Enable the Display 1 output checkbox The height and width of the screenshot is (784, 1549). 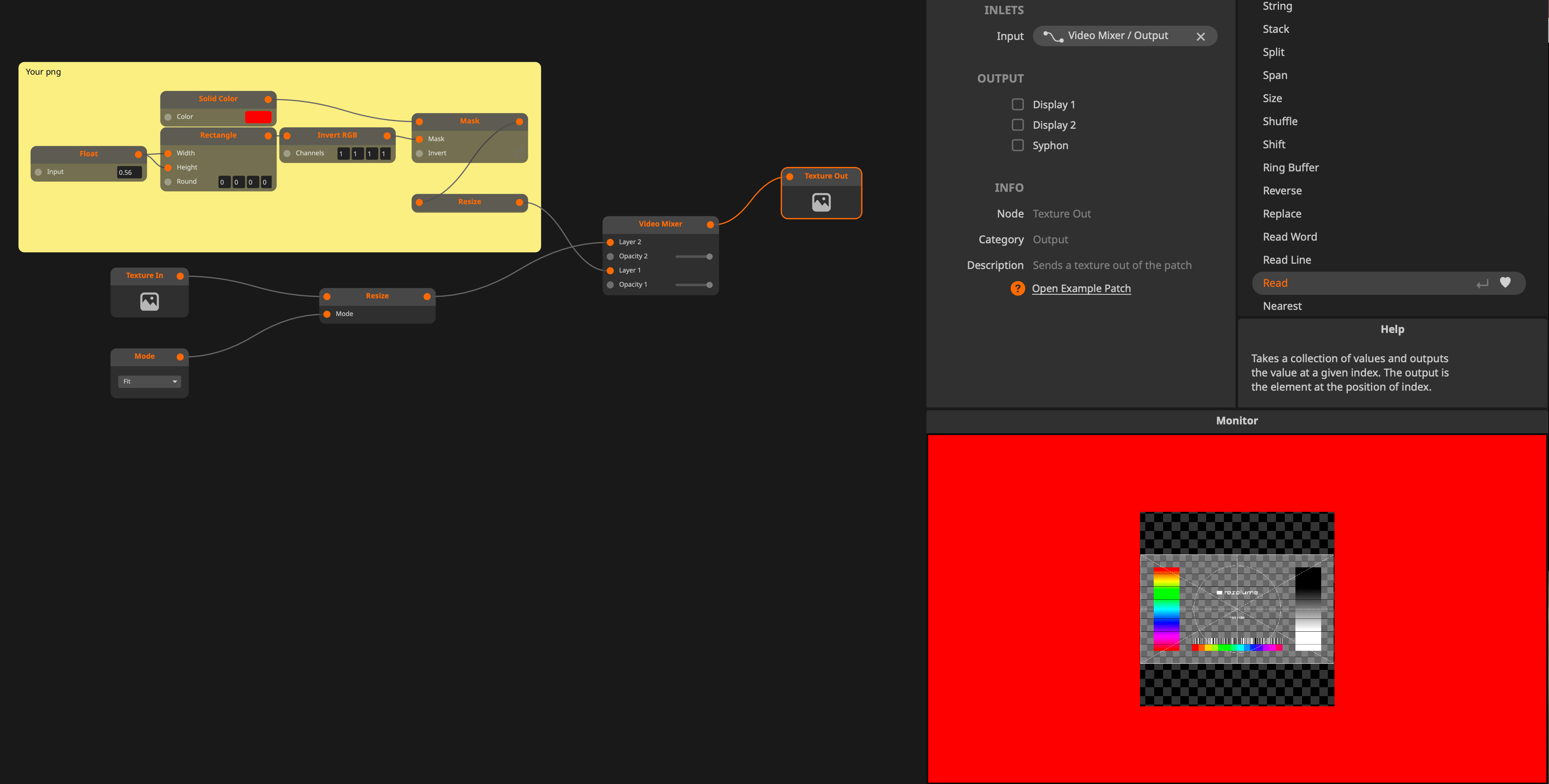(x=1017, y=105)
